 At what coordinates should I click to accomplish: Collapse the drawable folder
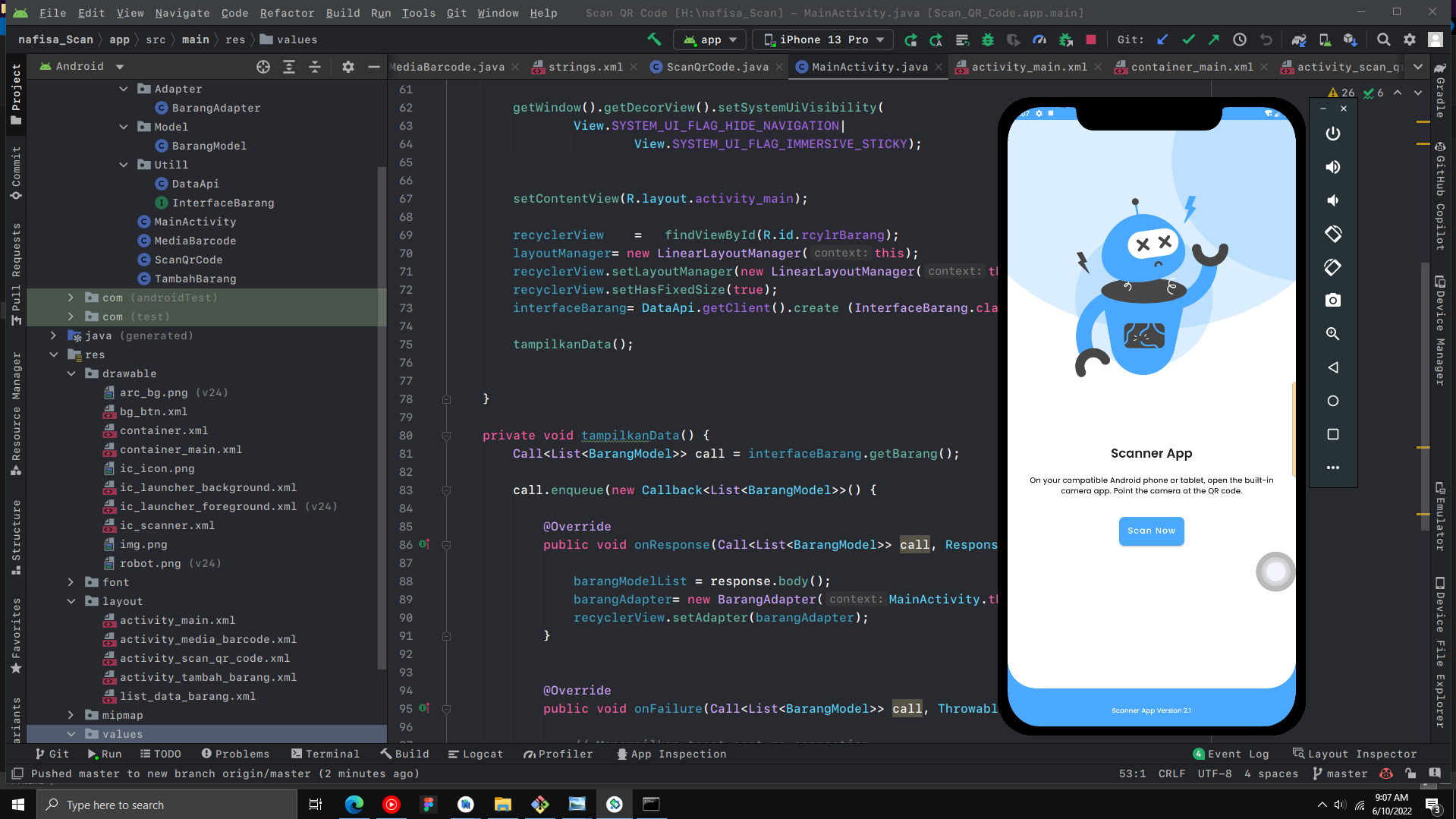pos(71,373)
